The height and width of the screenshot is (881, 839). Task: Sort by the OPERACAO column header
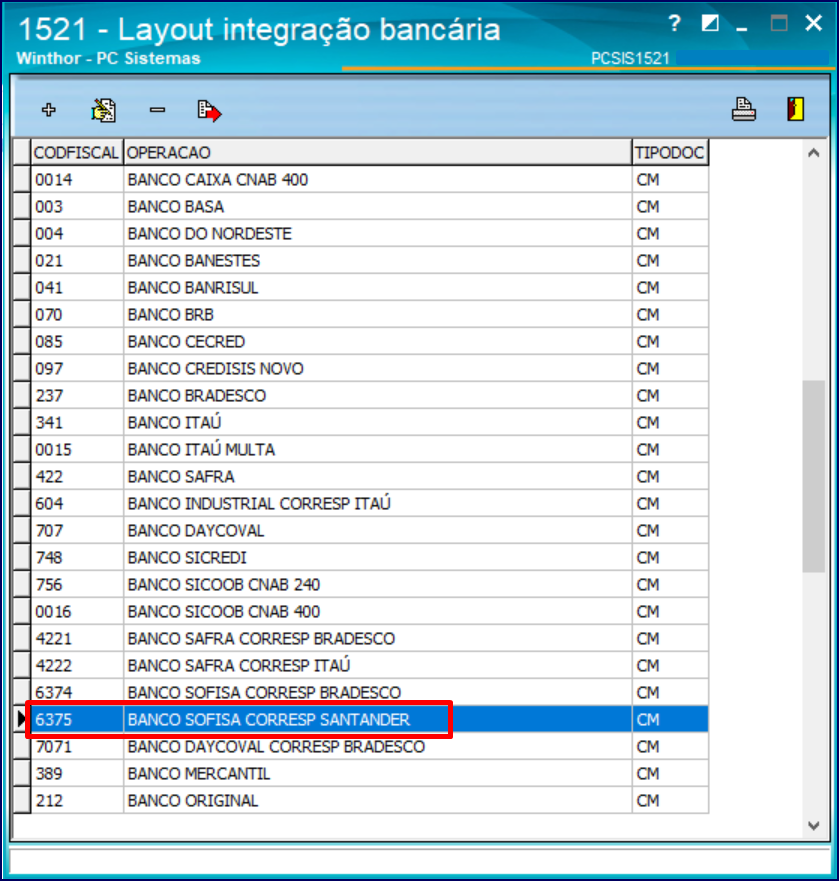coord(377,152)
